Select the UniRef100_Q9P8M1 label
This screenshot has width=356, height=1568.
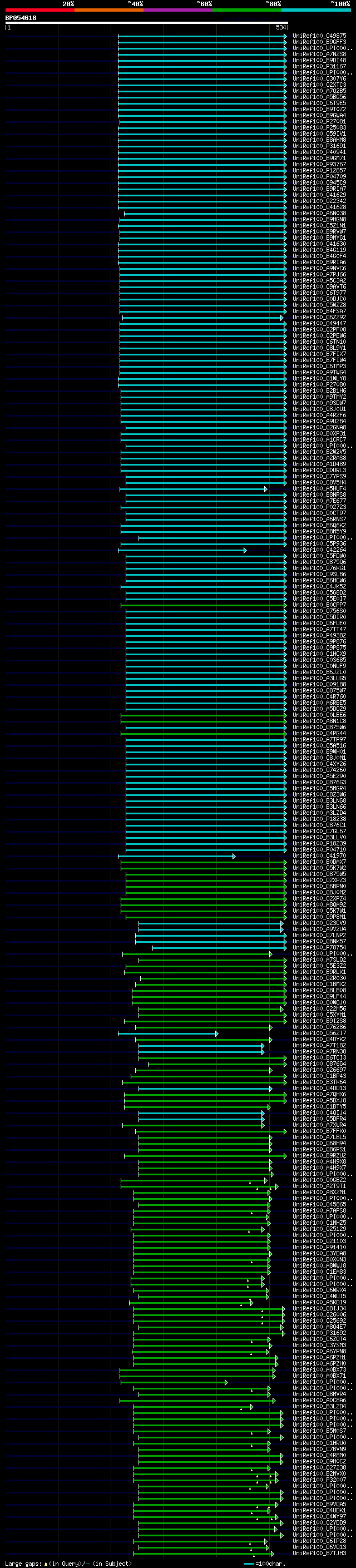coord(319,917)
